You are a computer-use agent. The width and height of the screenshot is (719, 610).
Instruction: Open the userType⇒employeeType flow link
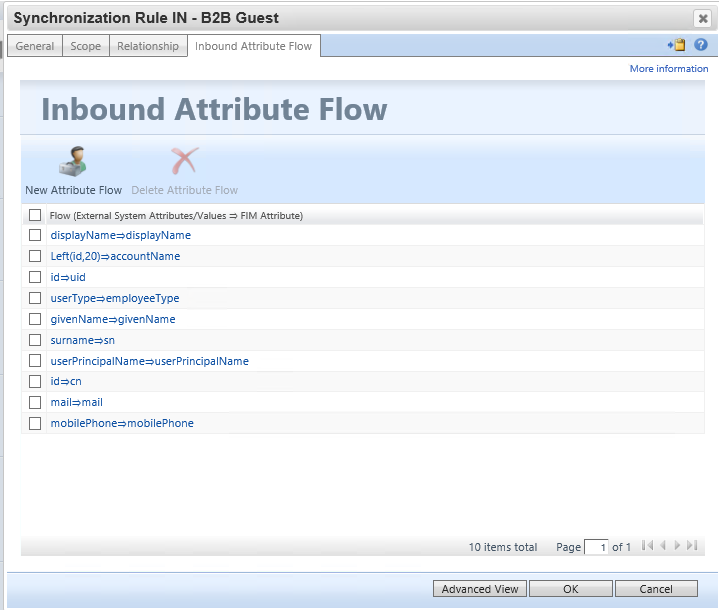click(x=115, y=298)
